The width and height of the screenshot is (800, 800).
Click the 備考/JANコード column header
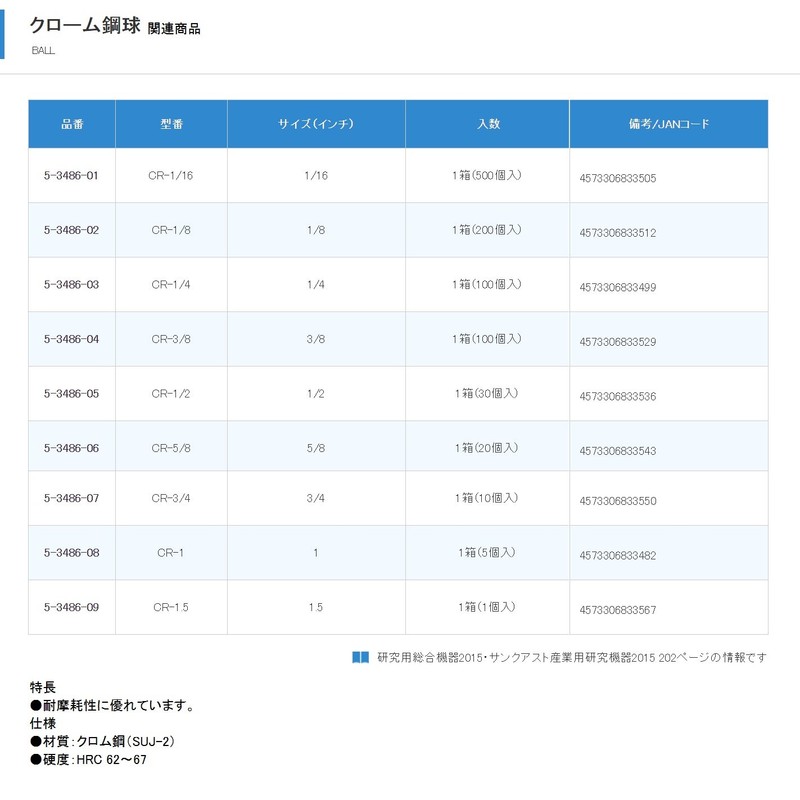point(668,125)
